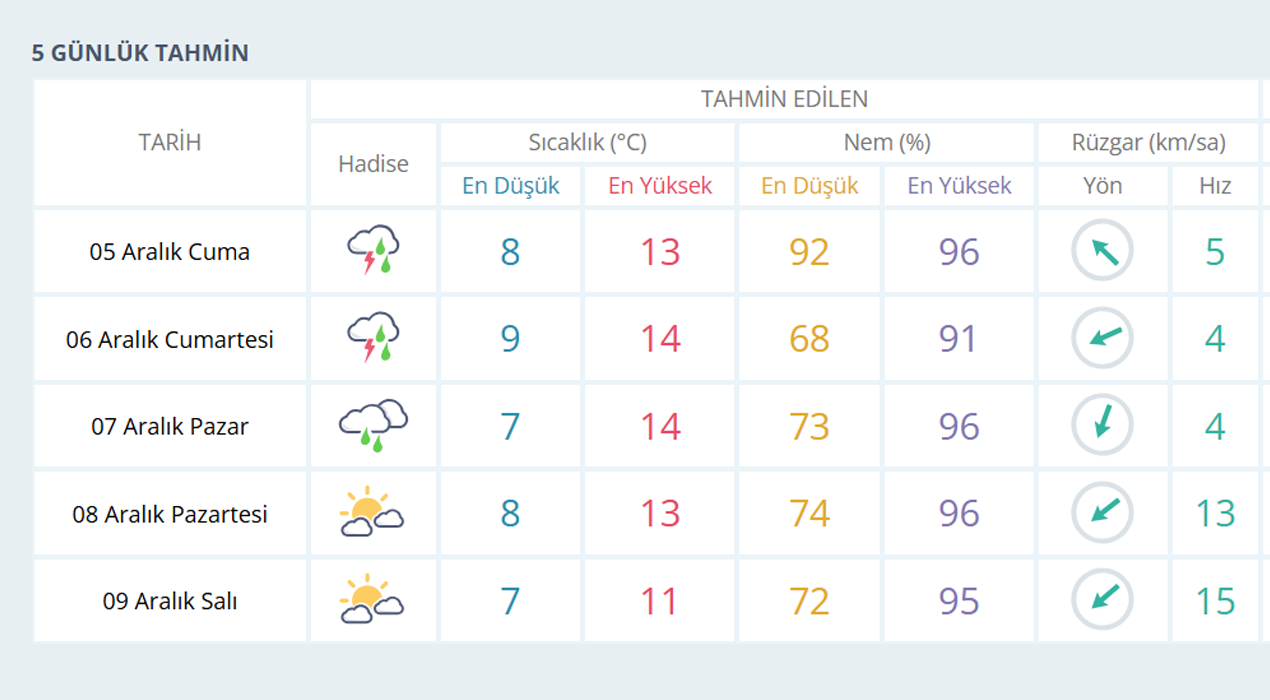Click the partly sunny icon for 08 Aralık Pazartesi

[372, 513]
